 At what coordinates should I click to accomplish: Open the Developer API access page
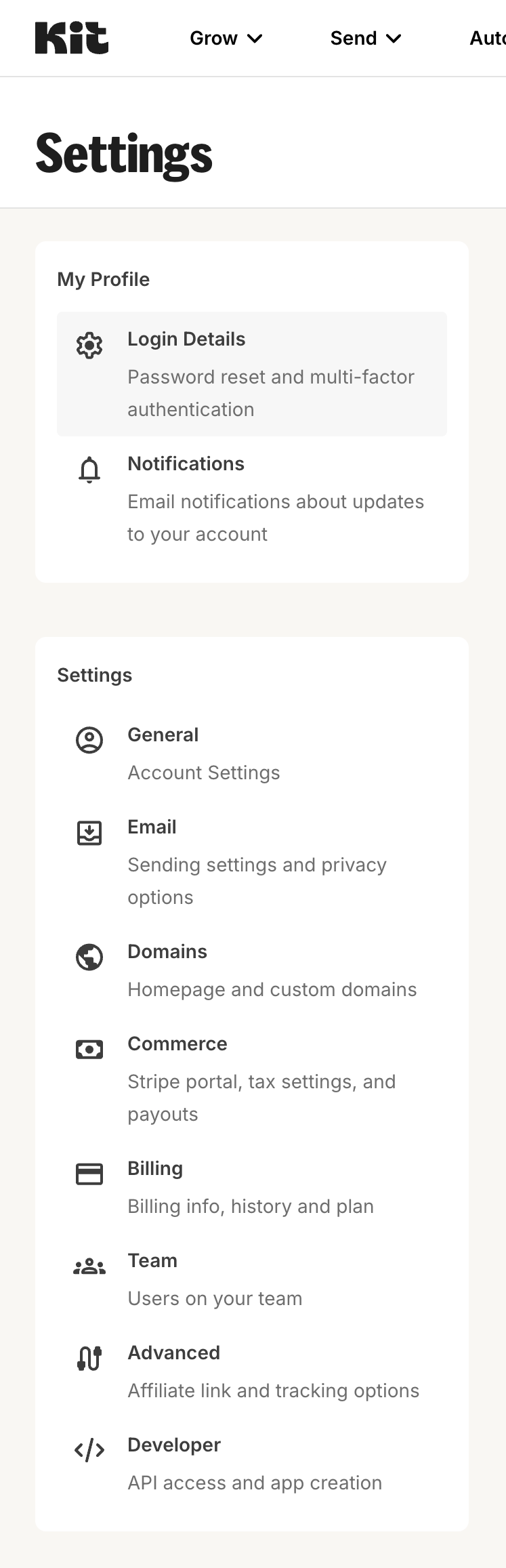coord(173,1445)
